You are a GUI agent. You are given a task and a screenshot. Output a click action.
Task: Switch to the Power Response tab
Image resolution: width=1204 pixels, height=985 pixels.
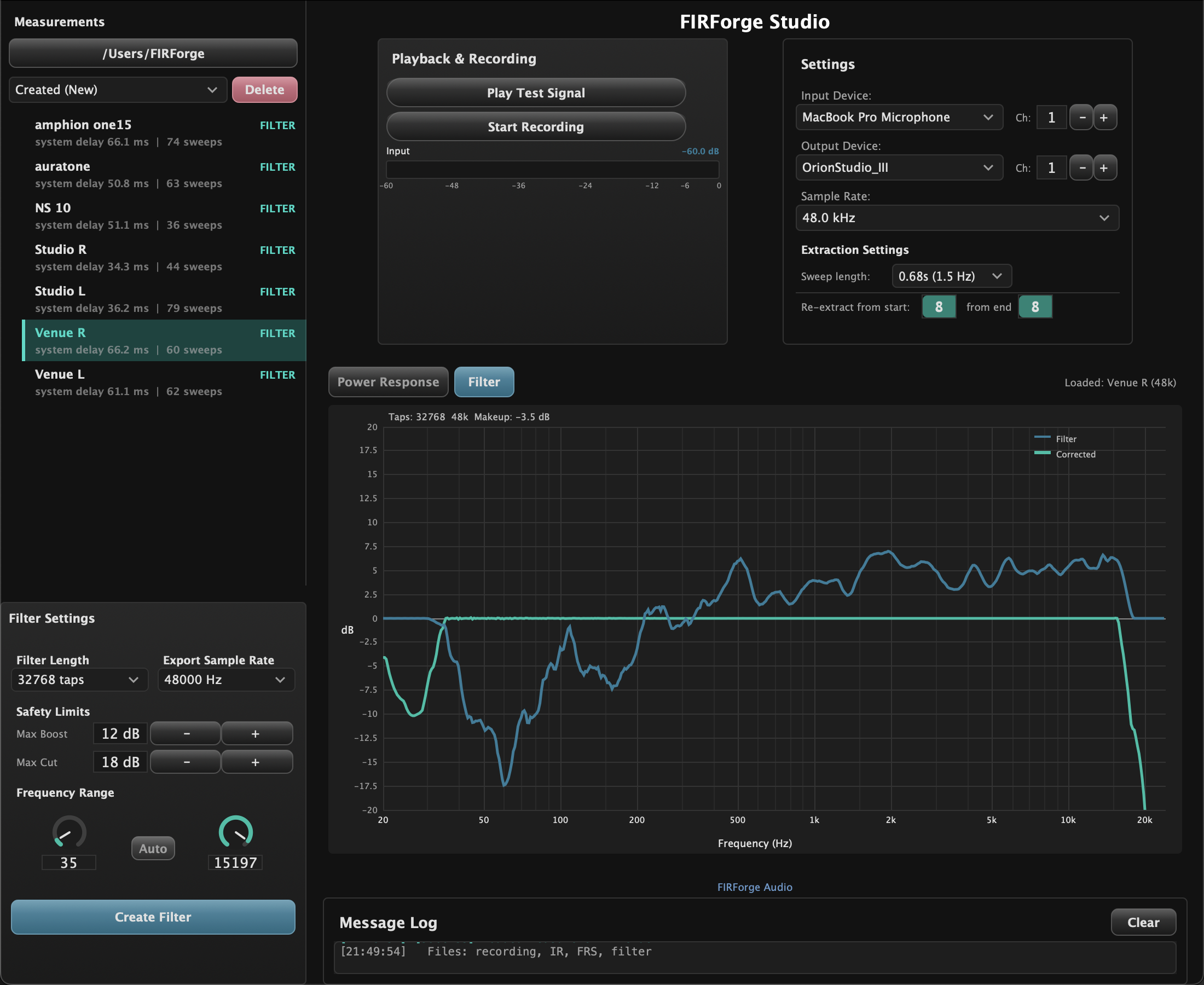point(388,382)
